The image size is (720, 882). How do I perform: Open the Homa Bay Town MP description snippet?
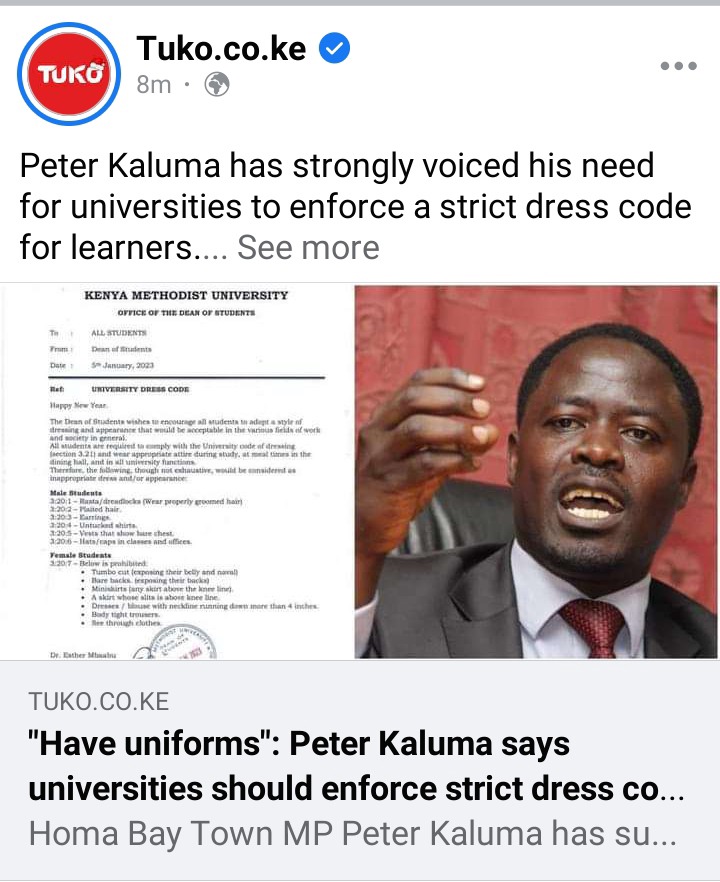point(352,833)
